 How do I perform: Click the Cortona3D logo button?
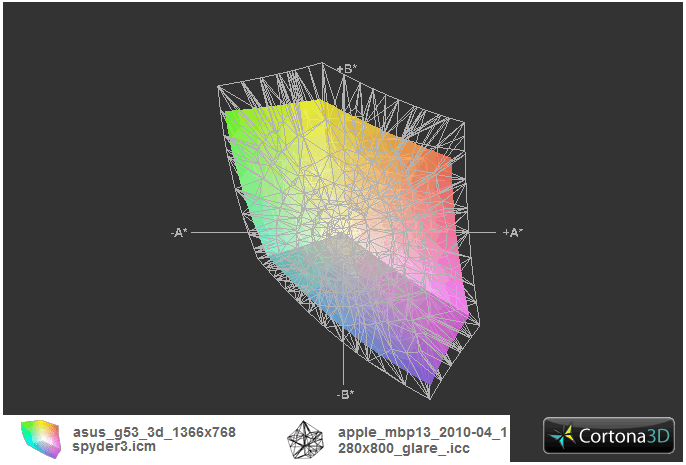[609, 436]
